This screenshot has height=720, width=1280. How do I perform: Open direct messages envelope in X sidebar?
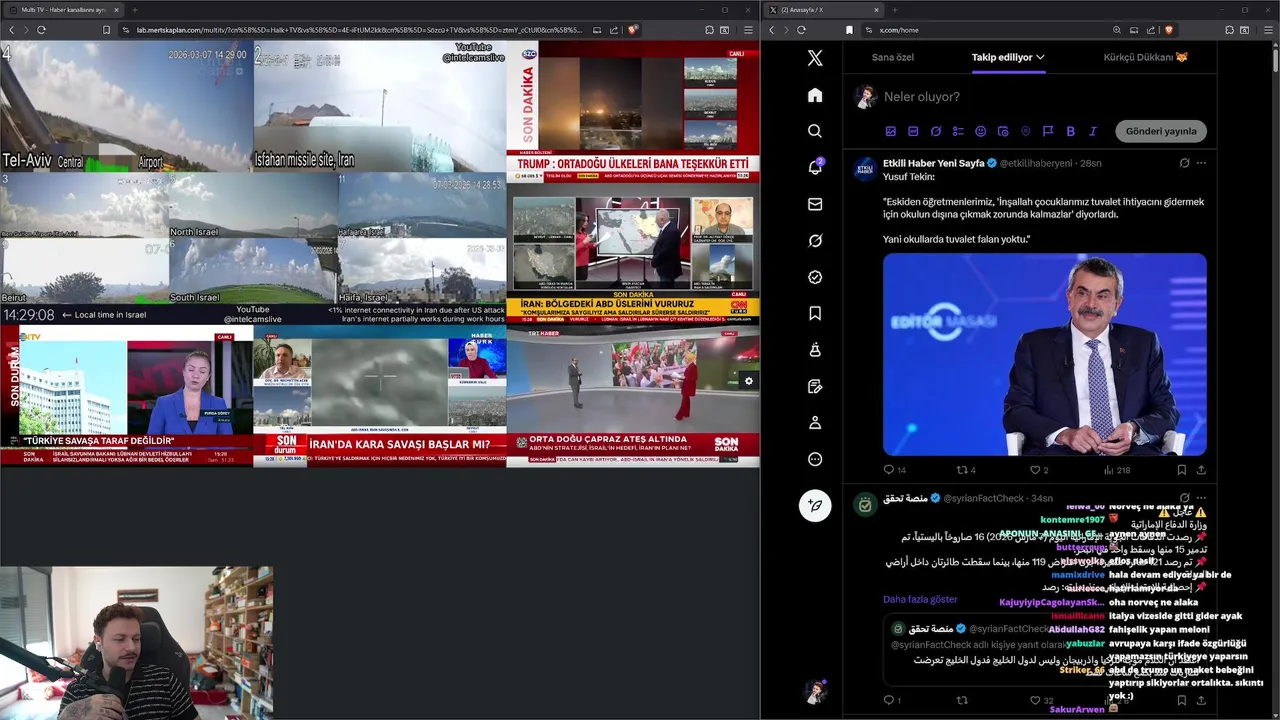tap(815, 204)
